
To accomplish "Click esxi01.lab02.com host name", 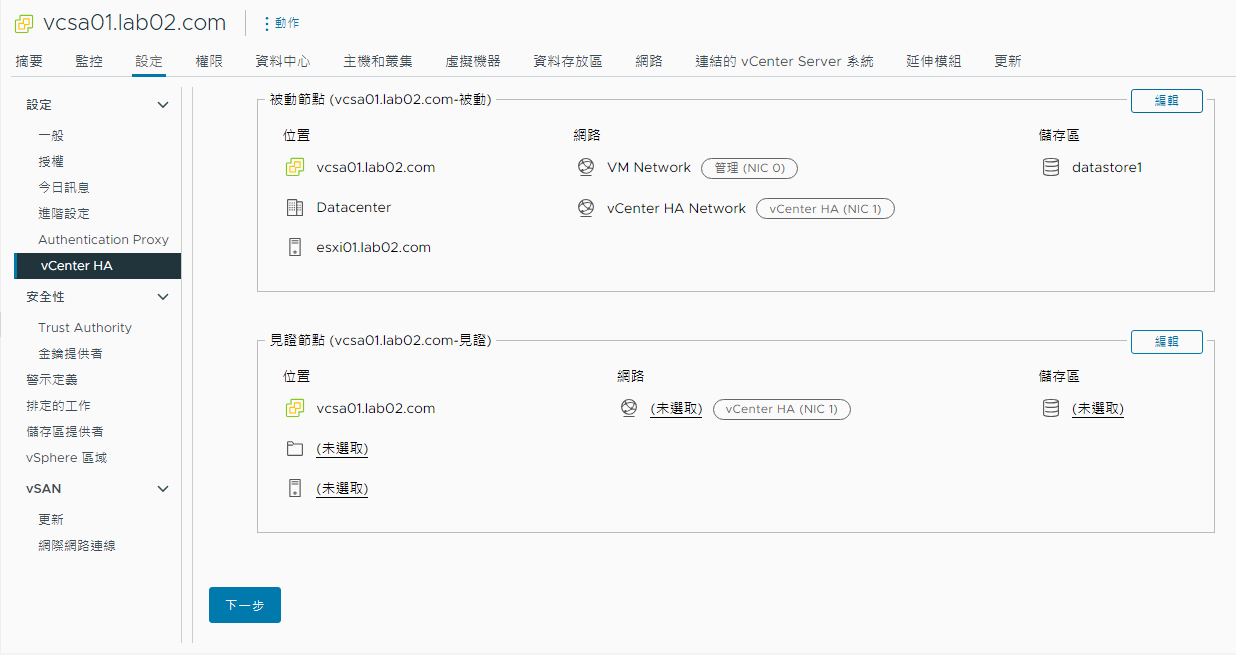I will coord(373,247).
